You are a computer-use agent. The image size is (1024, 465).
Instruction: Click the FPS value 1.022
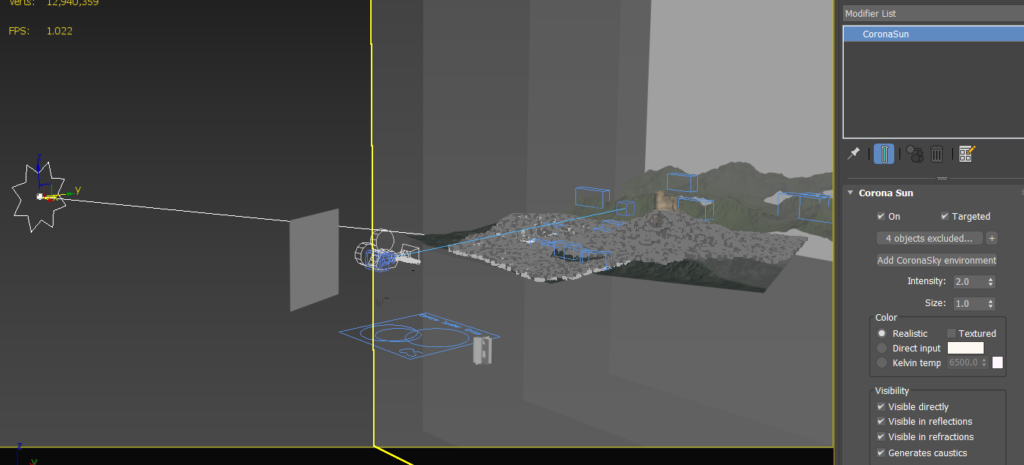coord(59,31)
